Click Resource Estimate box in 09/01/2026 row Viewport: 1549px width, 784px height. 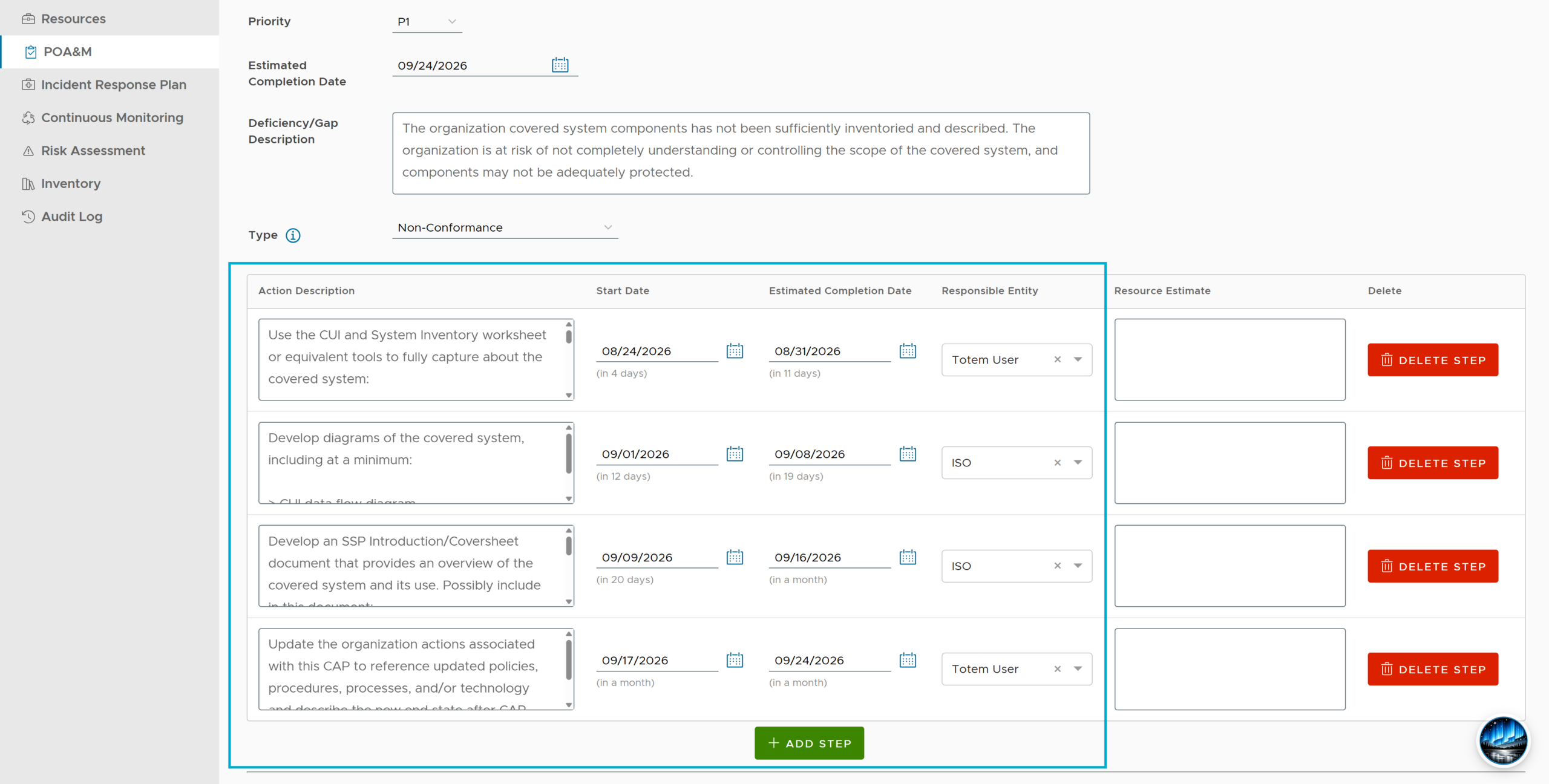tap(1230, 463)
